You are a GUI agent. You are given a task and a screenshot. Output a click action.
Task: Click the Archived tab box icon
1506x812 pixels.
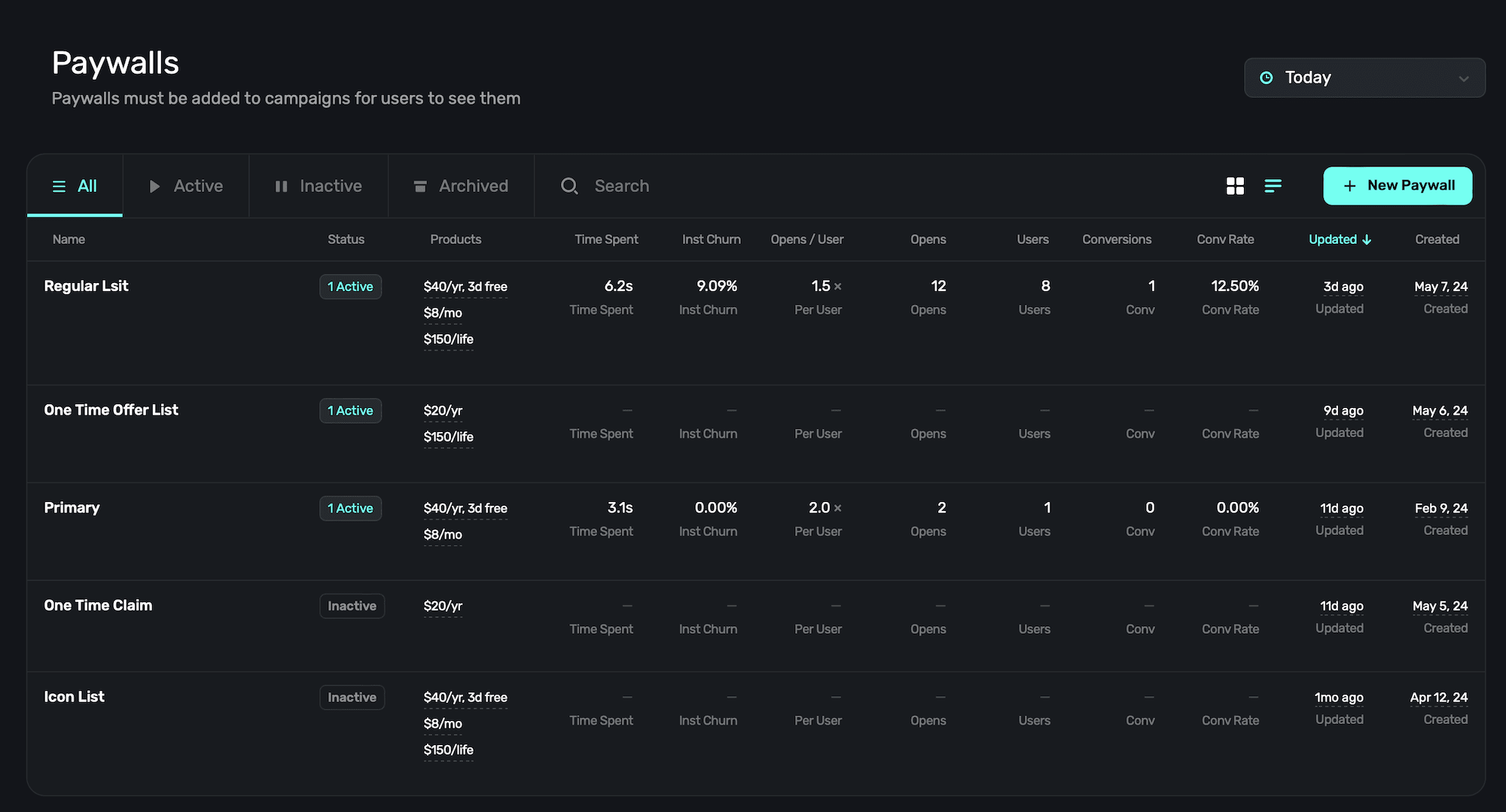(420, 186)
